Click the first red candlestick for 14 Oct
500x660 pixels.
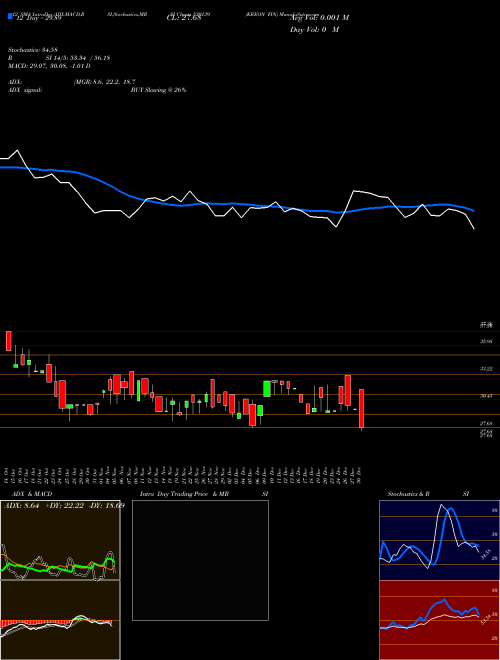(x=8, y=341)
